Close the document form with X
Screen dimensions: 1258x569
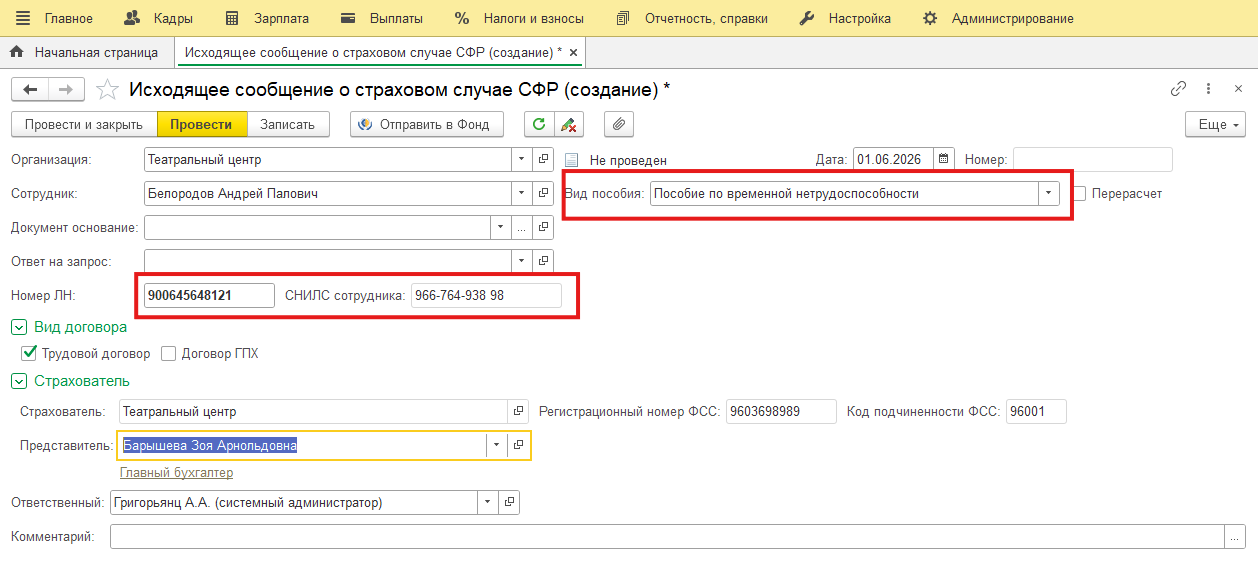pyautogui.click(x=1239, y=88)
